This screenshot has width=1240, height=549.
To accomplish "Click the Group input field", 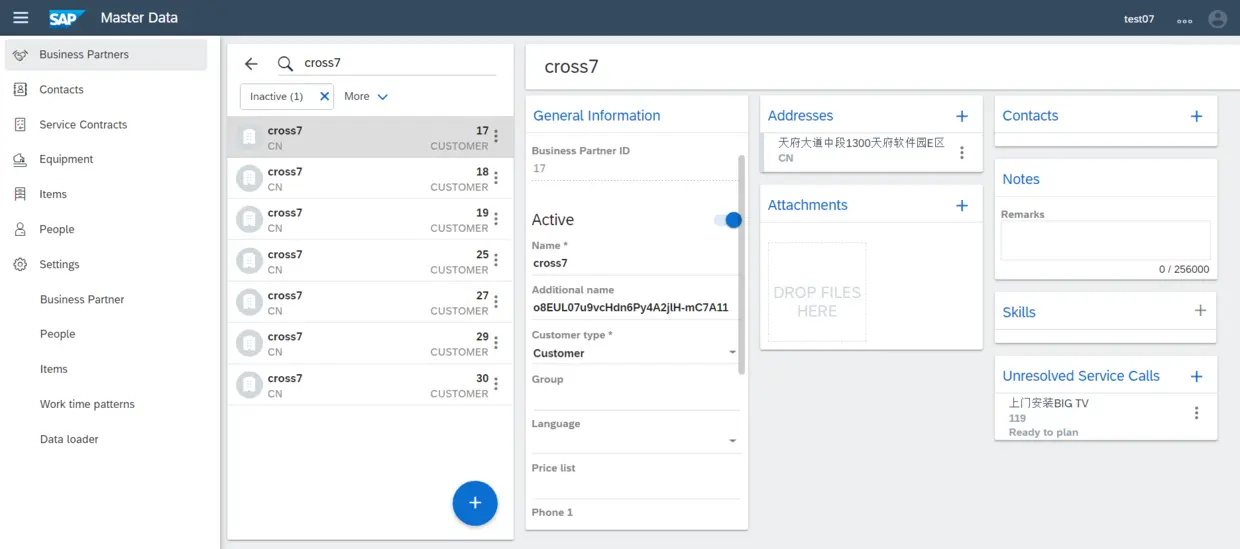I will [634, 398].
